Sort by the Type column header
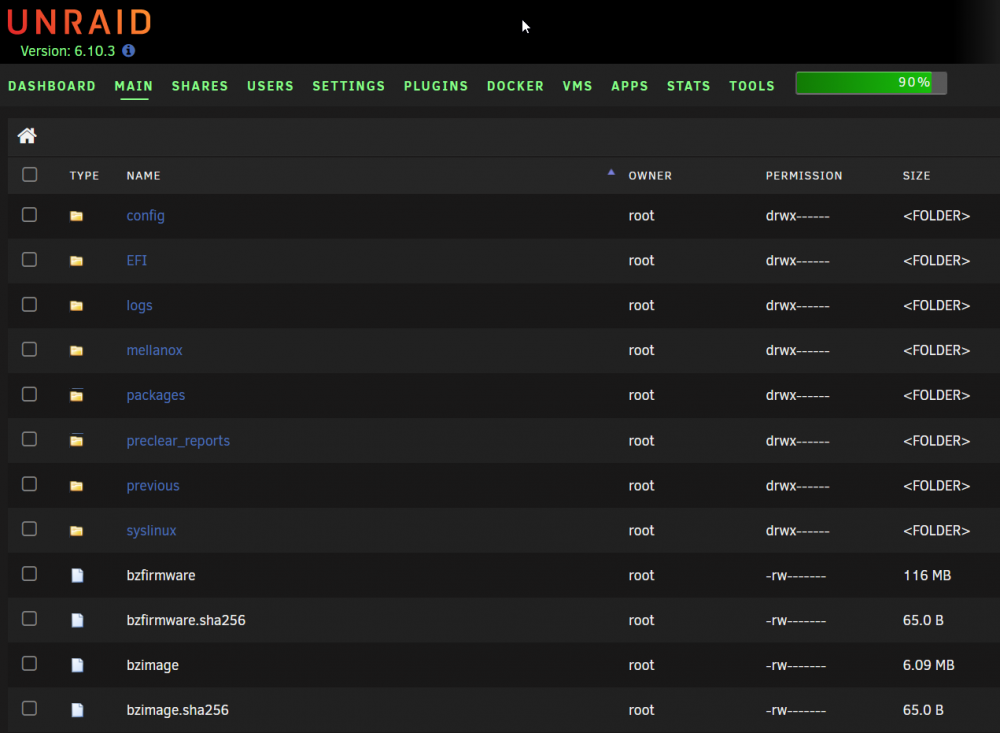Viewport: 1000px width, 733px height. [84, 175]
